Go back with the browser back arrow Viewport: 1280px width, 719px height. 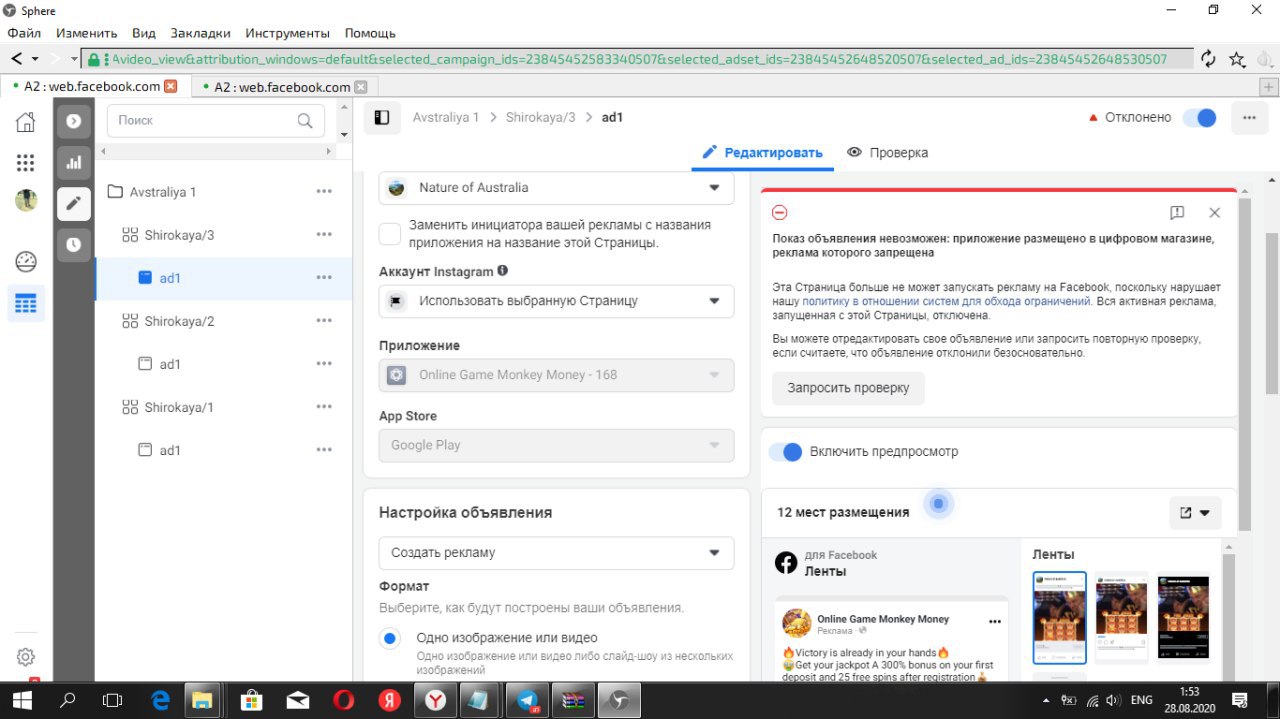click(x=18, y=59)
